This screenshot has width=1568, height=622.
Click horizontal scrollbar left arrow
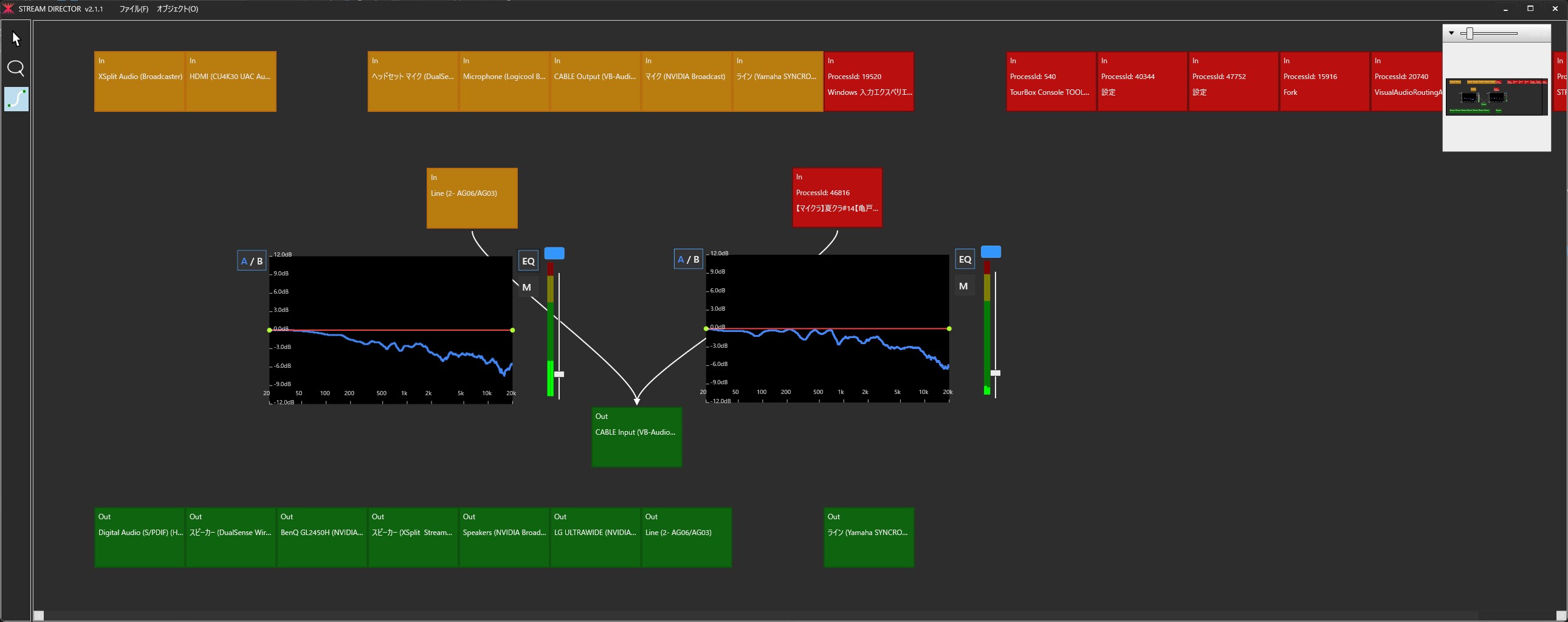[38, 616]
